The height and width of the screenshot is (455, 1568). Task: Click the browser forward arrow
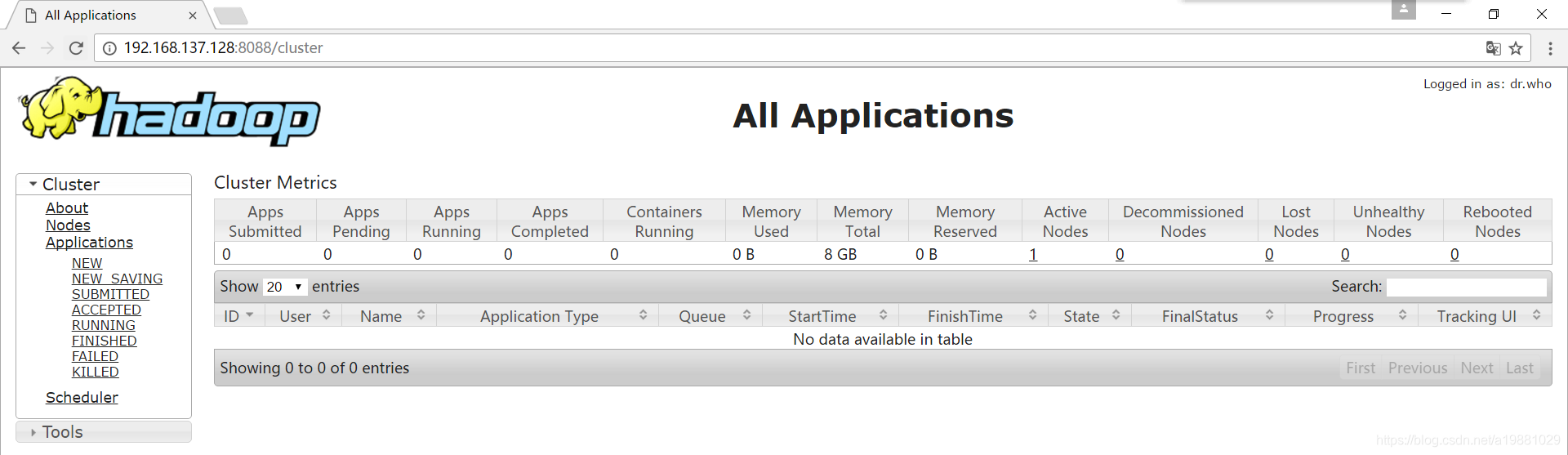click(x=47, y=48)
